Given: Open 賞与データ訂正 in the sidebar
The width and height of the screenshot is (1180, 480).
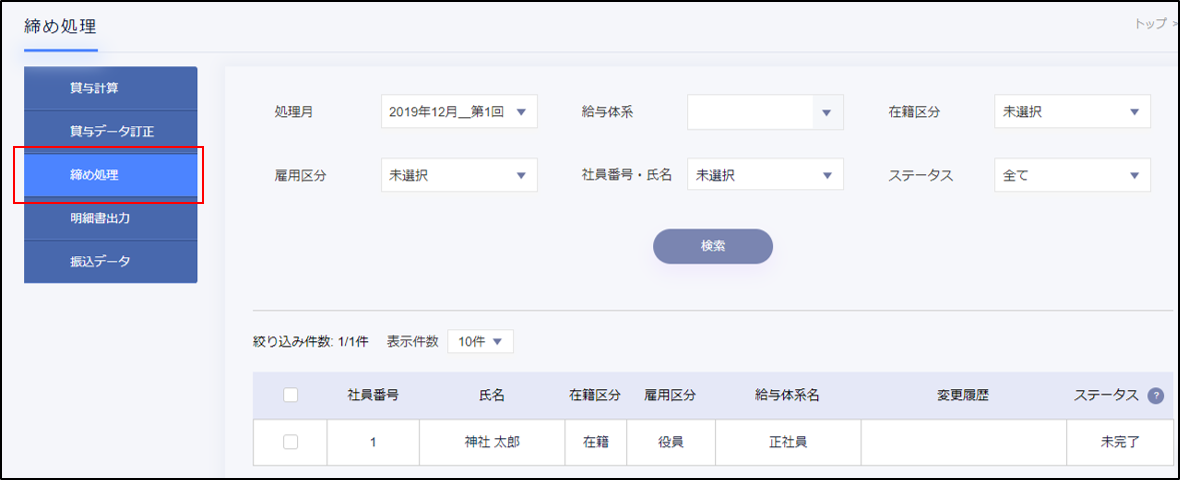Looking at the screenshot, I should coord(110,131).
